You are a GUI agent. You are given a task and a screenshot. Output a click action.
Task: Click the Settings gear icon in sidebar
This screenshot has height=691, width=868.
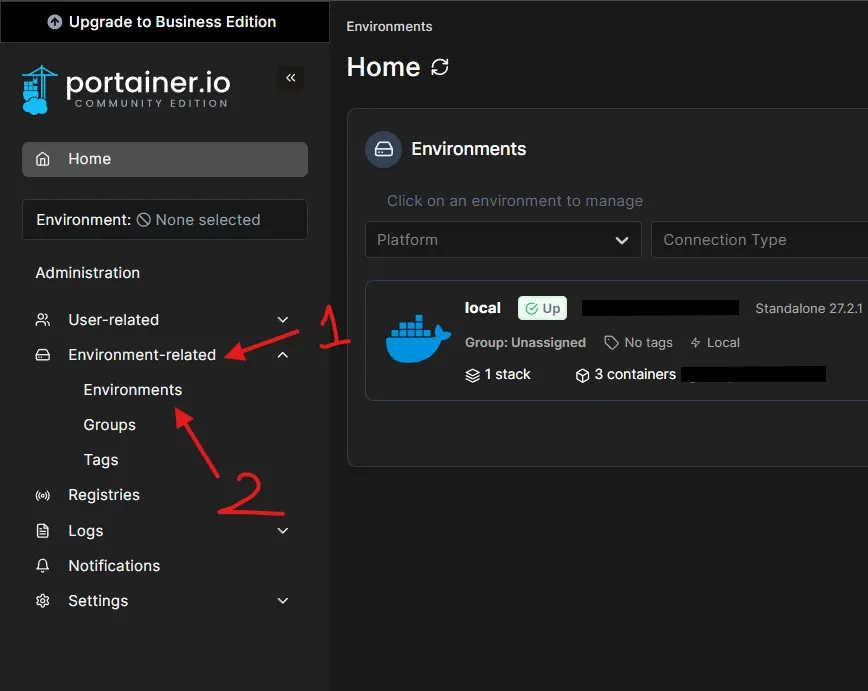click(42, 601)
